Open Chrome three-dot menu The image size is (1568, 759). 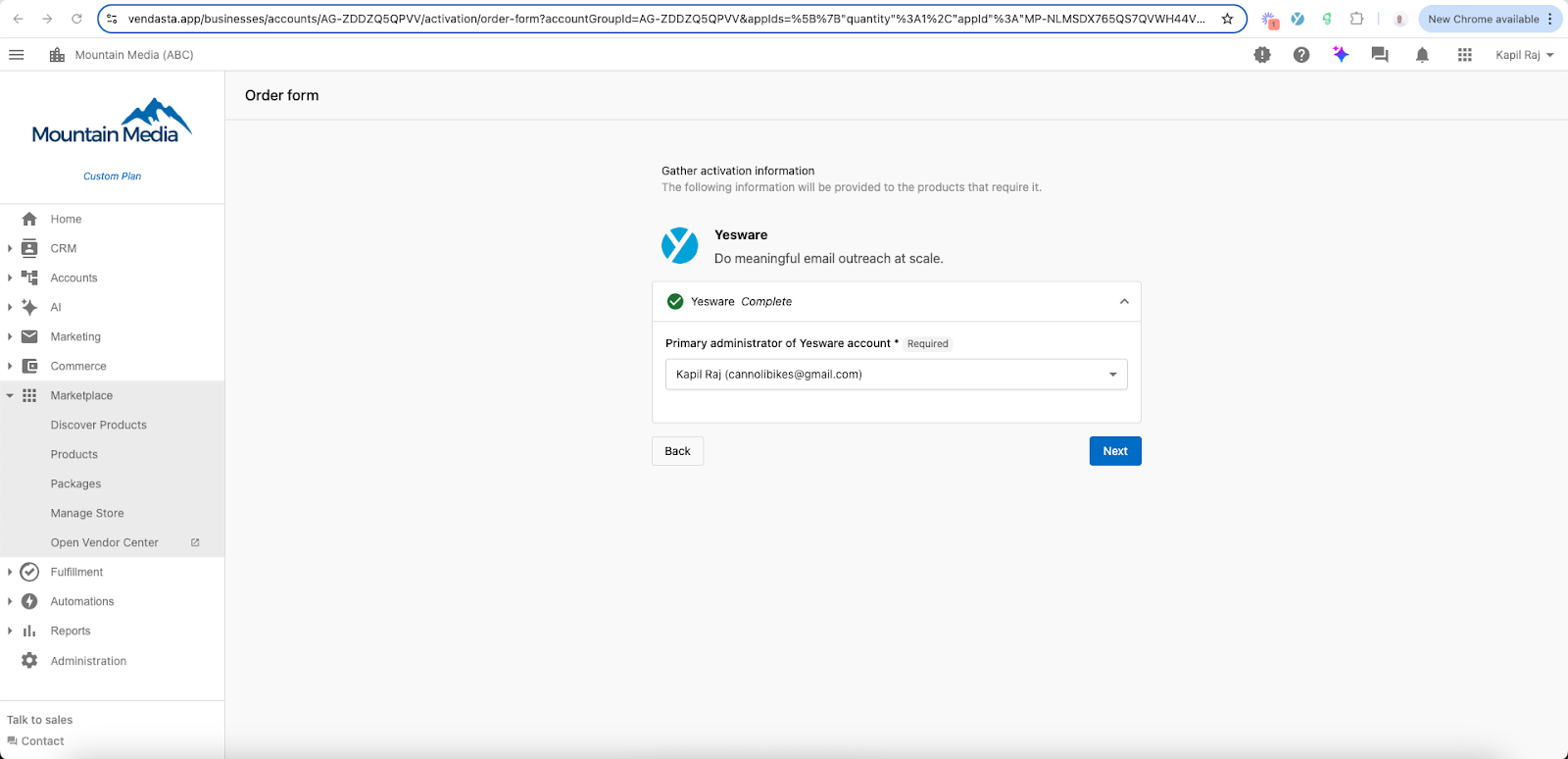[1550, 19]
